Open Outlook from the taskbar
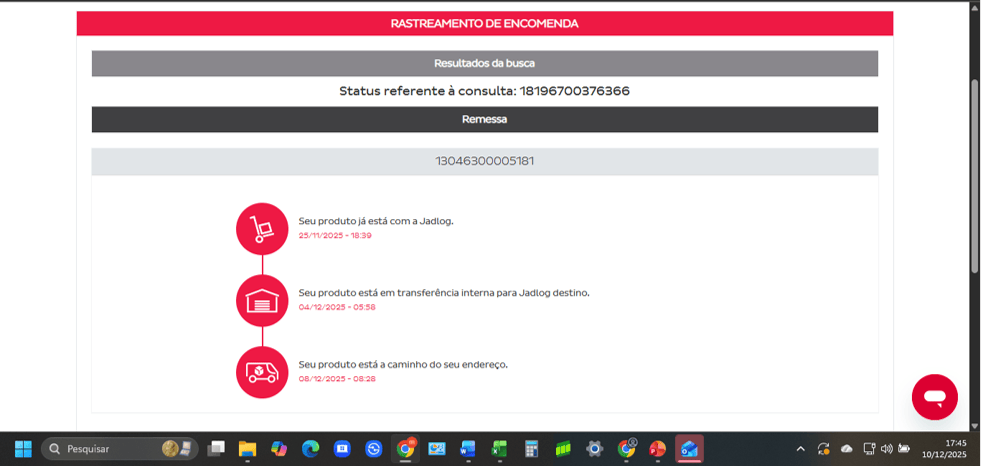This screenshot has width=983, height=466. [689, 449]
